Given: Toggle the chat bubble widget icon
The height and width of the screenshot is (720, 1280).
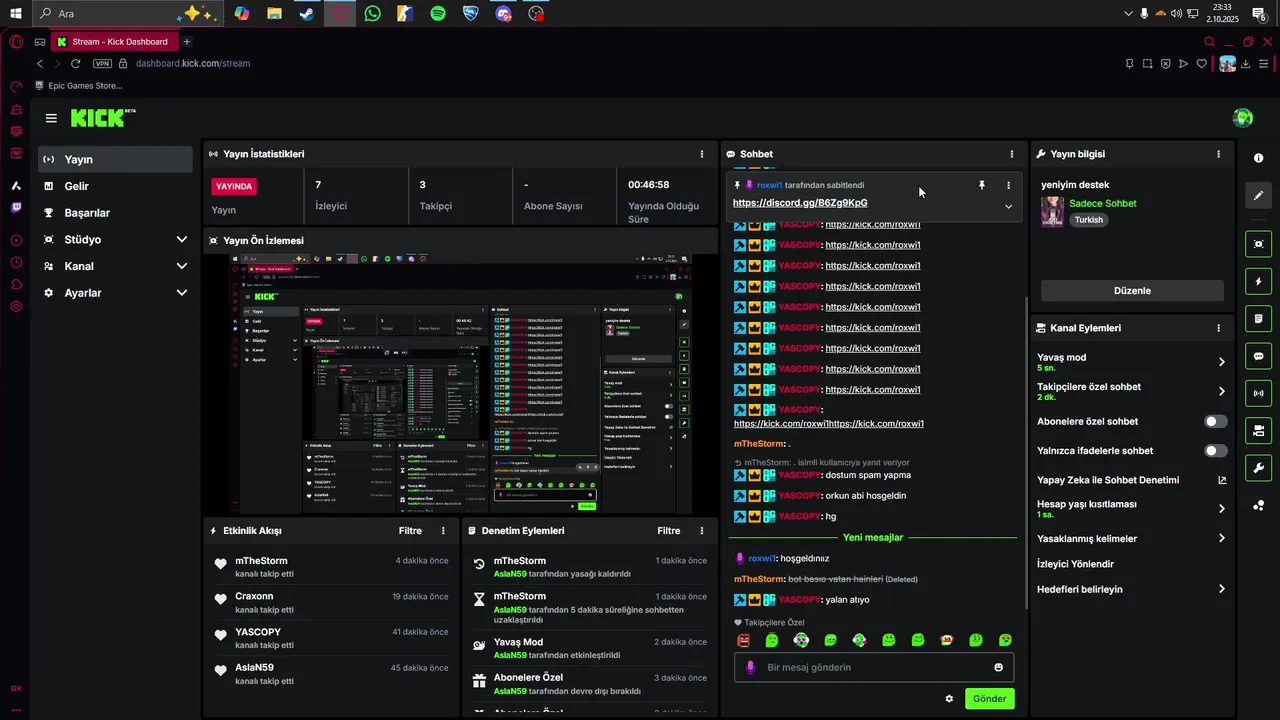Looking at the screenshot, I should click(1258, 356).
